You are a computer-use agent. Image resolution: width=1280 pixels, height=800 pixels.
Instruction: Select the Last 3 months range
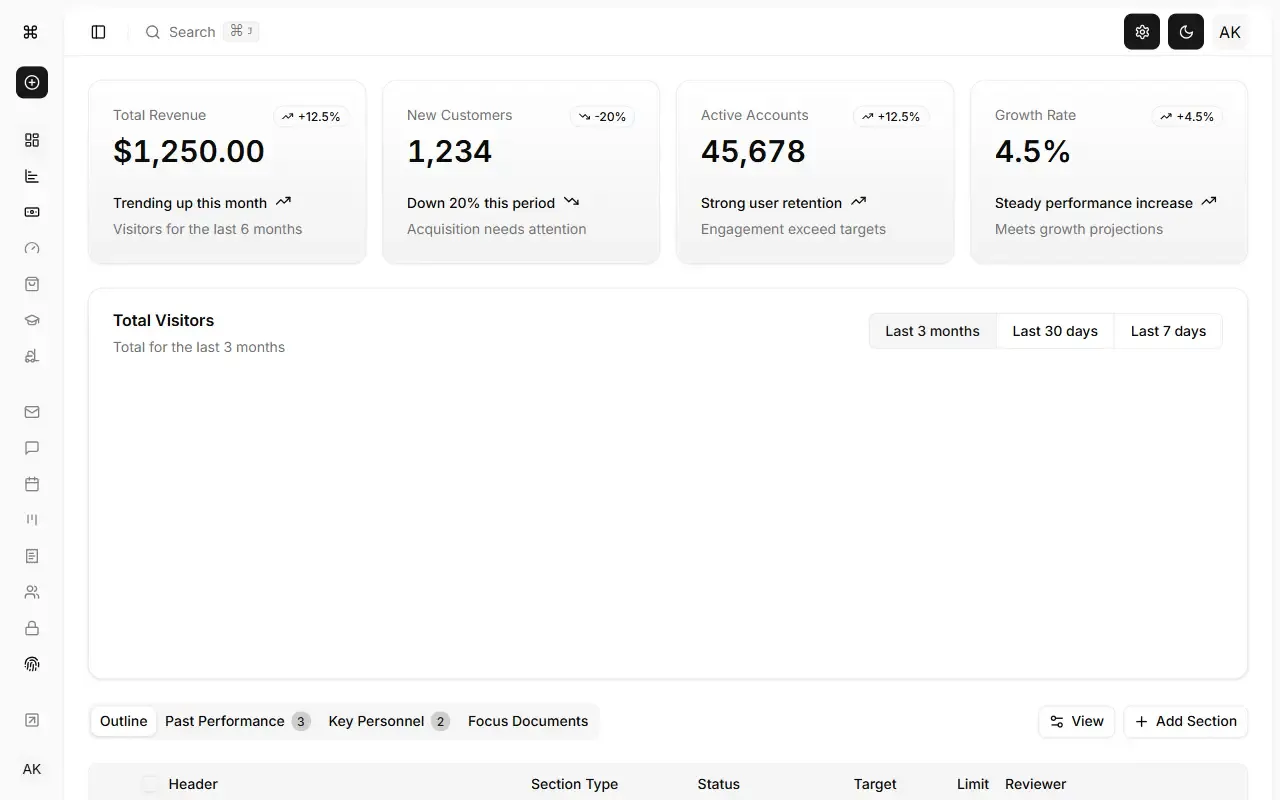coord(932,331)
